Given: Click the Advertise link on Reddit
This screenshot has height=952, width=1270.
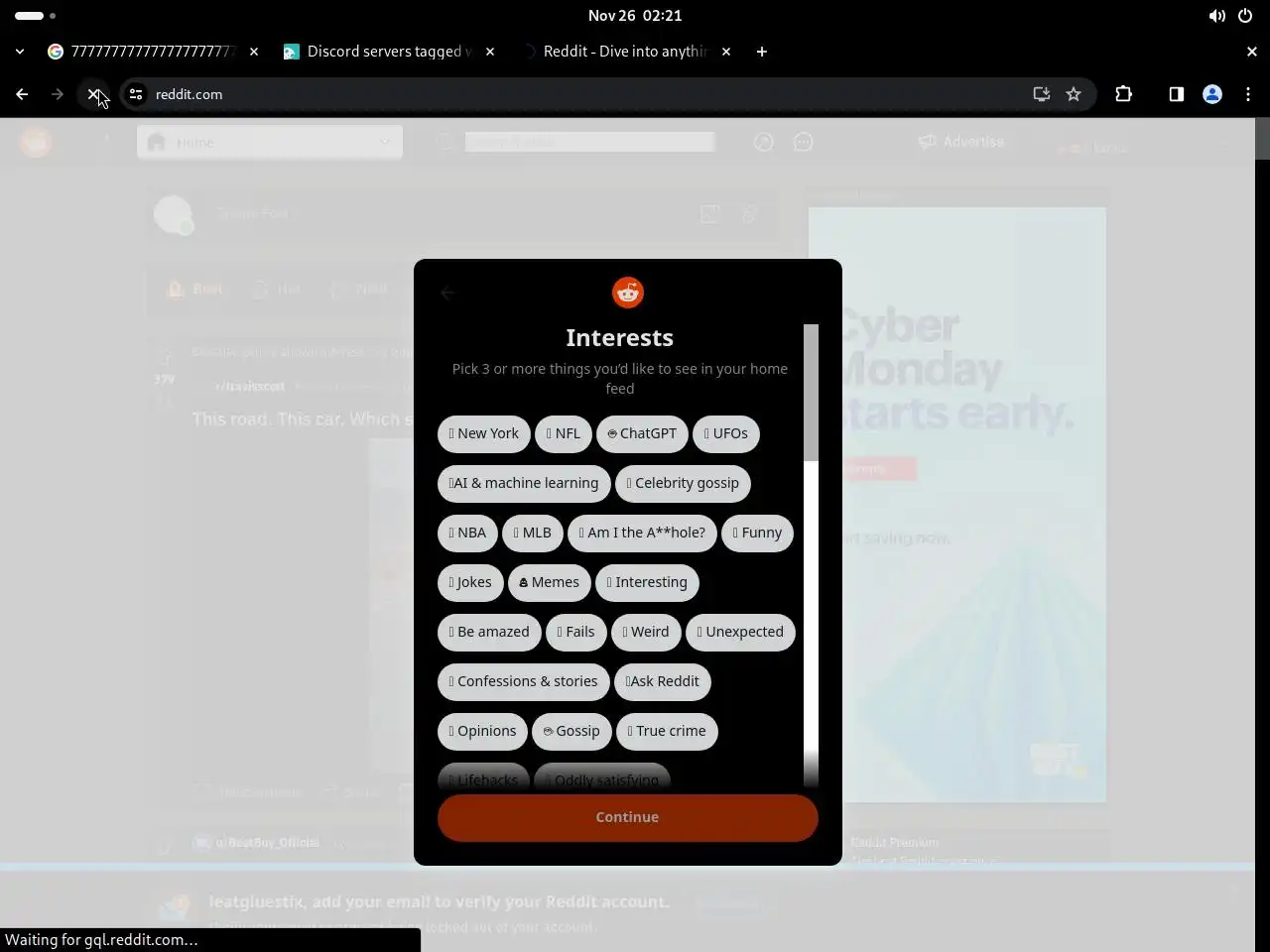Looking at the screenshot, I should 961,142.
